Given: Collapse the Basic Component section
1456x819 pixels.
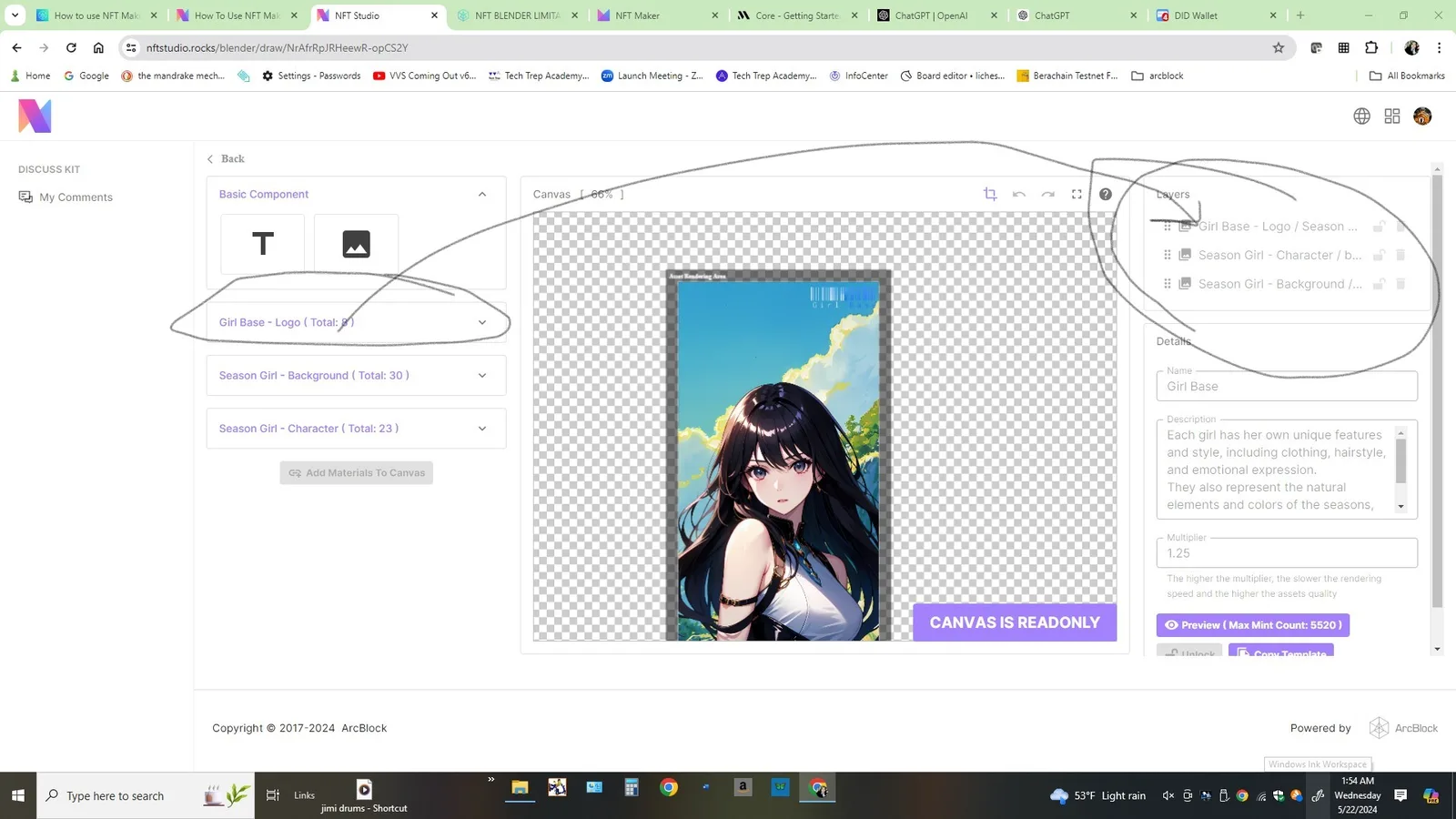Looking at the screenshot, I should point(482,194).
